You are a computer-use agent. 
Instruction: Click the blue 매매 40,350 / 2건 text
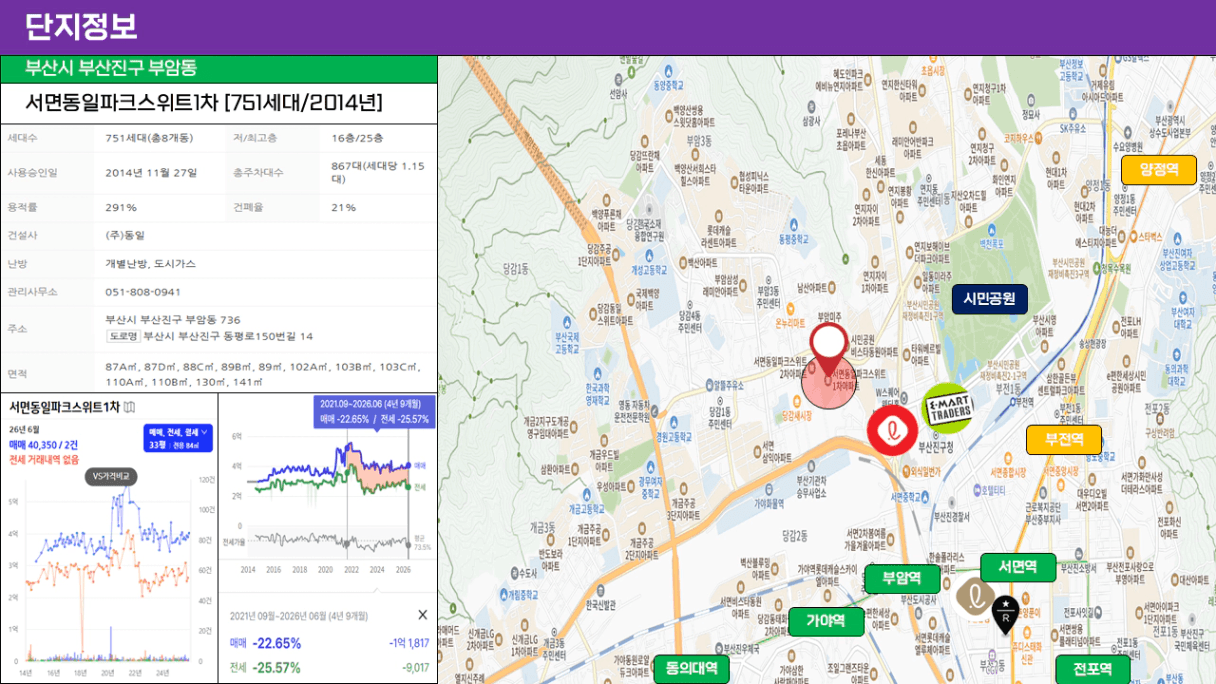[x=44, y=444]
